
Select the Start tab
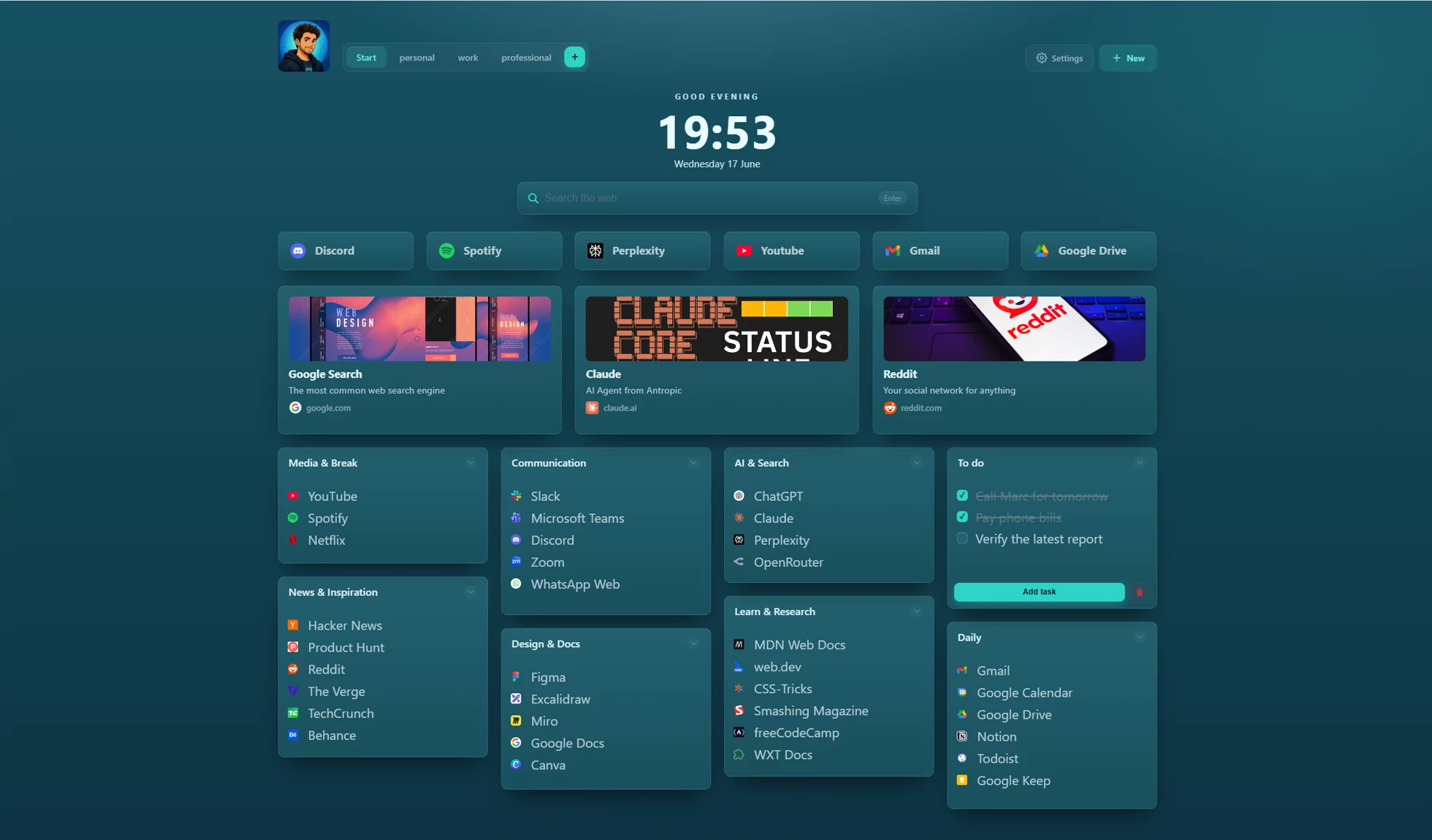click(366, 57)
